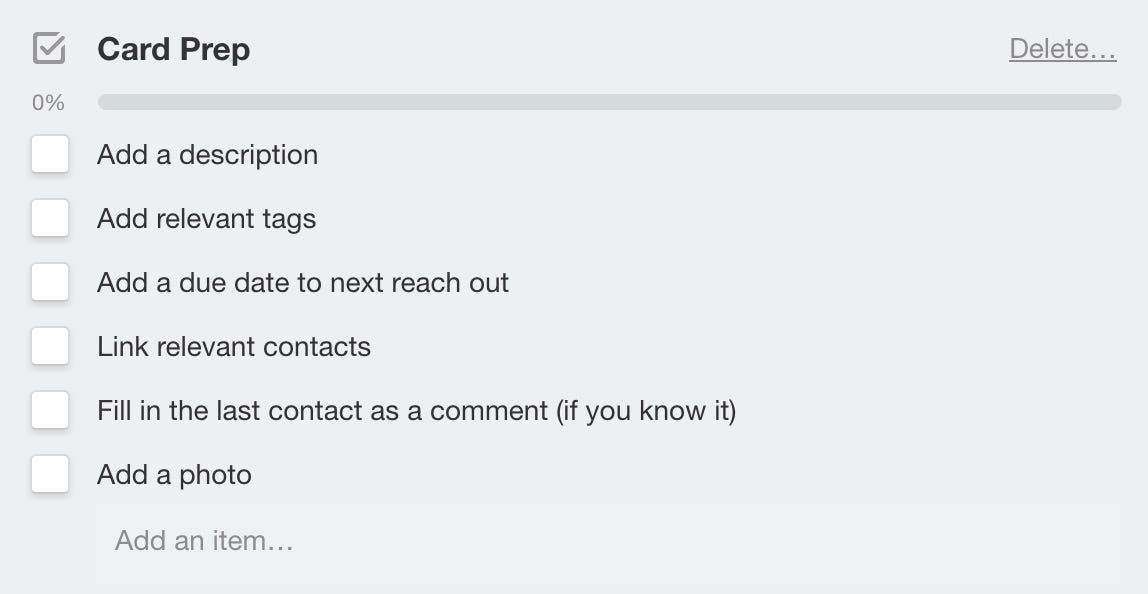
Task: Focus the Add an item… input field
Action: [608, 541]
